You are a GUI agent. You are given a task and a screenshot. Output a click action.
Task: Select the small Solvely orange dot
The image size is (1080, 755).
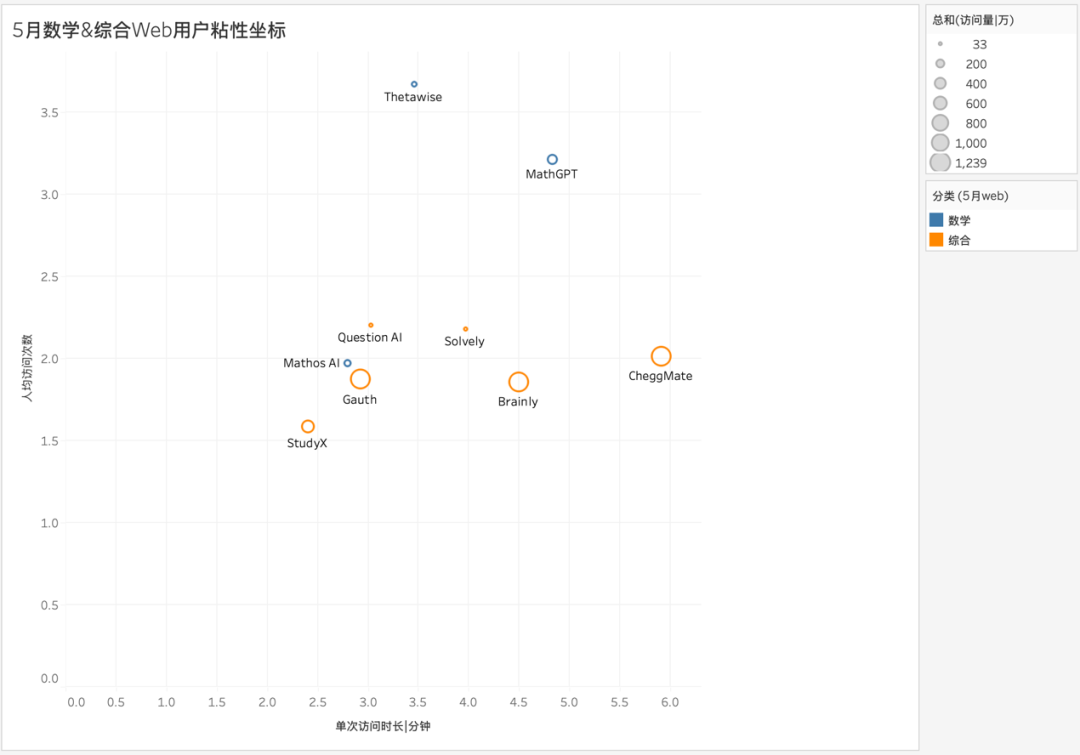(x=466, y=329)
